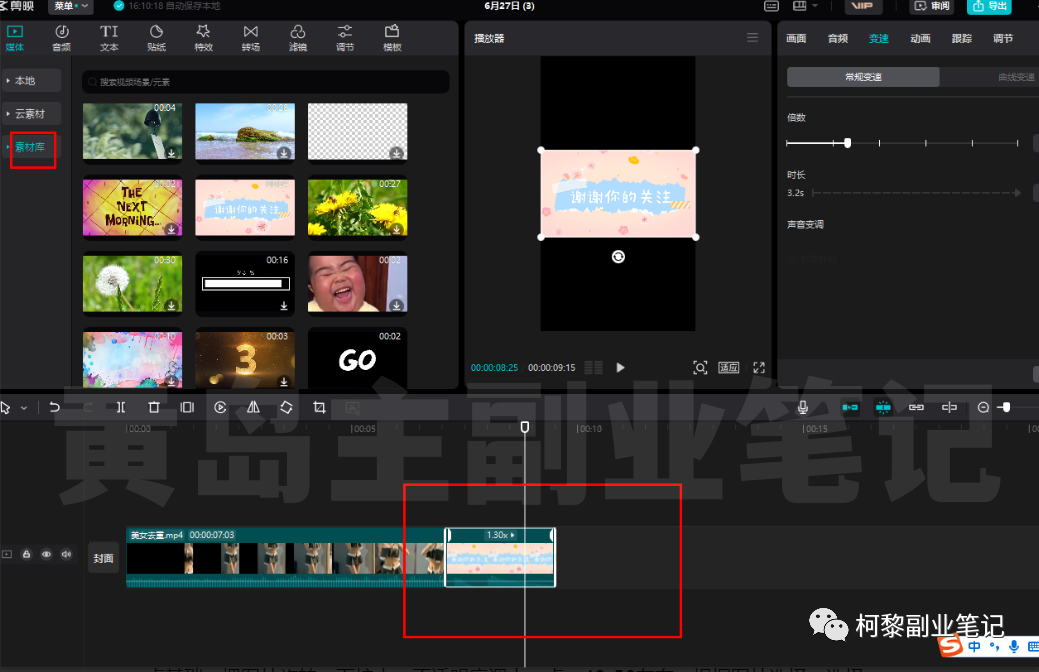Viewport: 1039px width, 672px height.
Task: Toggle track visibility eye icon
Action: pyautogui.click(x=46, y=554)
